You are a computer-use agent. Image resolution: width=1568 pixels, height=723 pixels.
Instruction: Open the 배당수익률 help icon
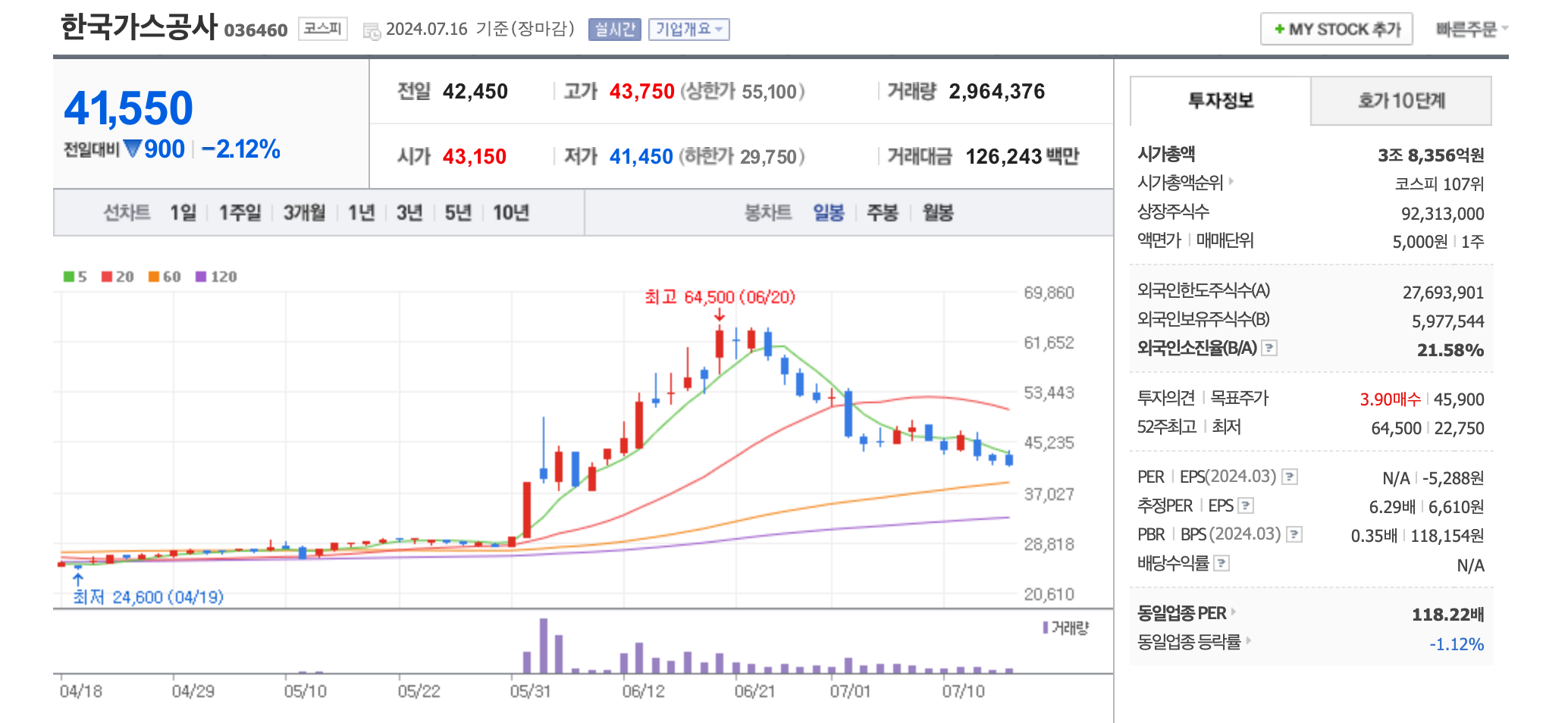[x=1221, y=563]
